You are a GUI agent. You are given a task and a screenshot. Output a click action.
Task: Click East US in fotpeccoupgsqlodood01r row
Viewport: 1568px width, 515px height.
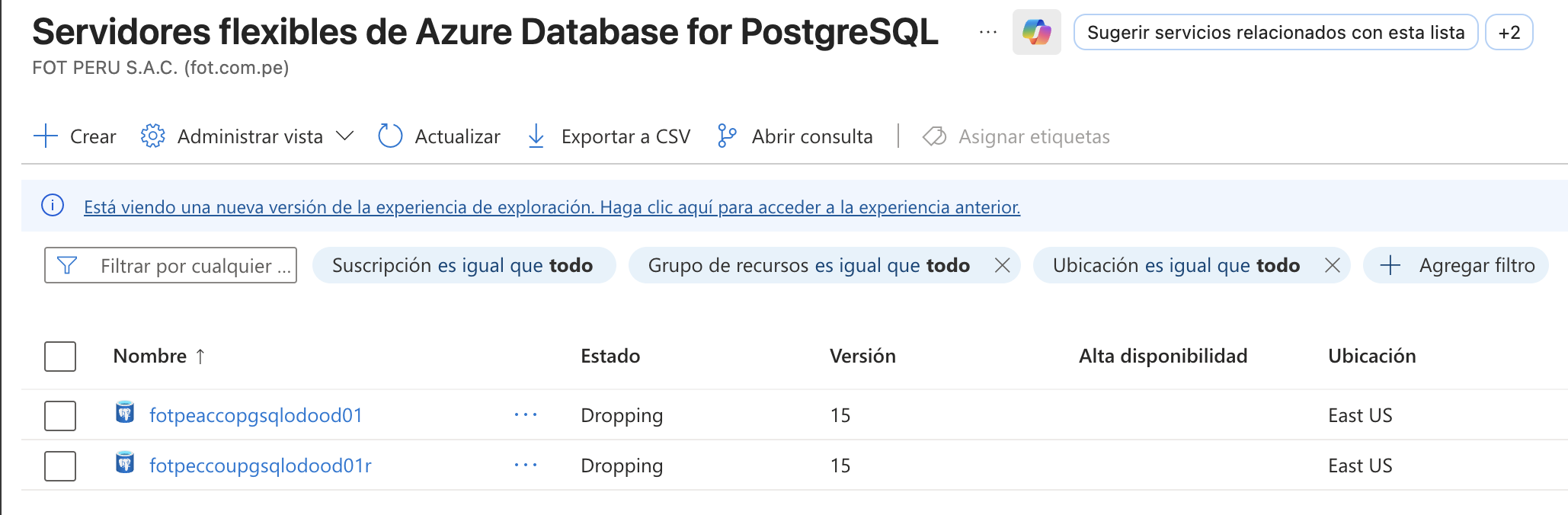coord(1360,465)
